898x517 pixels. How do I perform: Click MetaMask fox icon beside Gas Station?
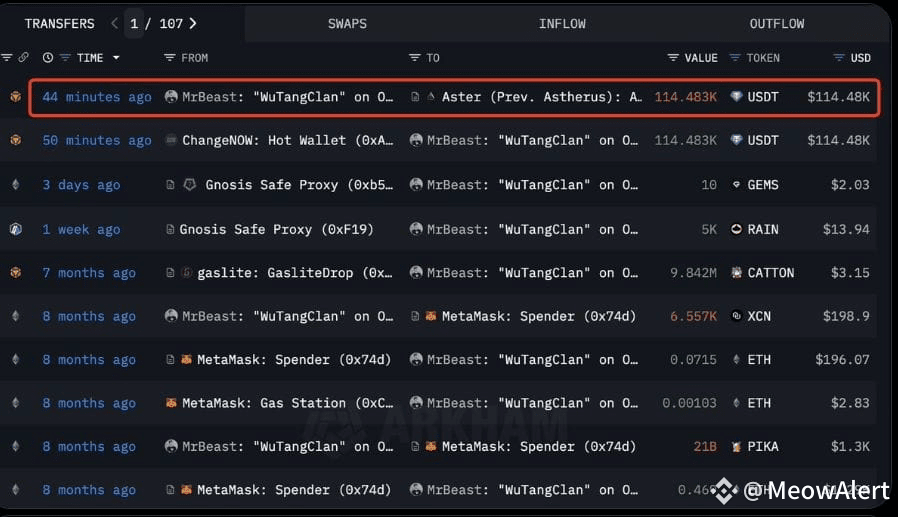pos(171,402)
